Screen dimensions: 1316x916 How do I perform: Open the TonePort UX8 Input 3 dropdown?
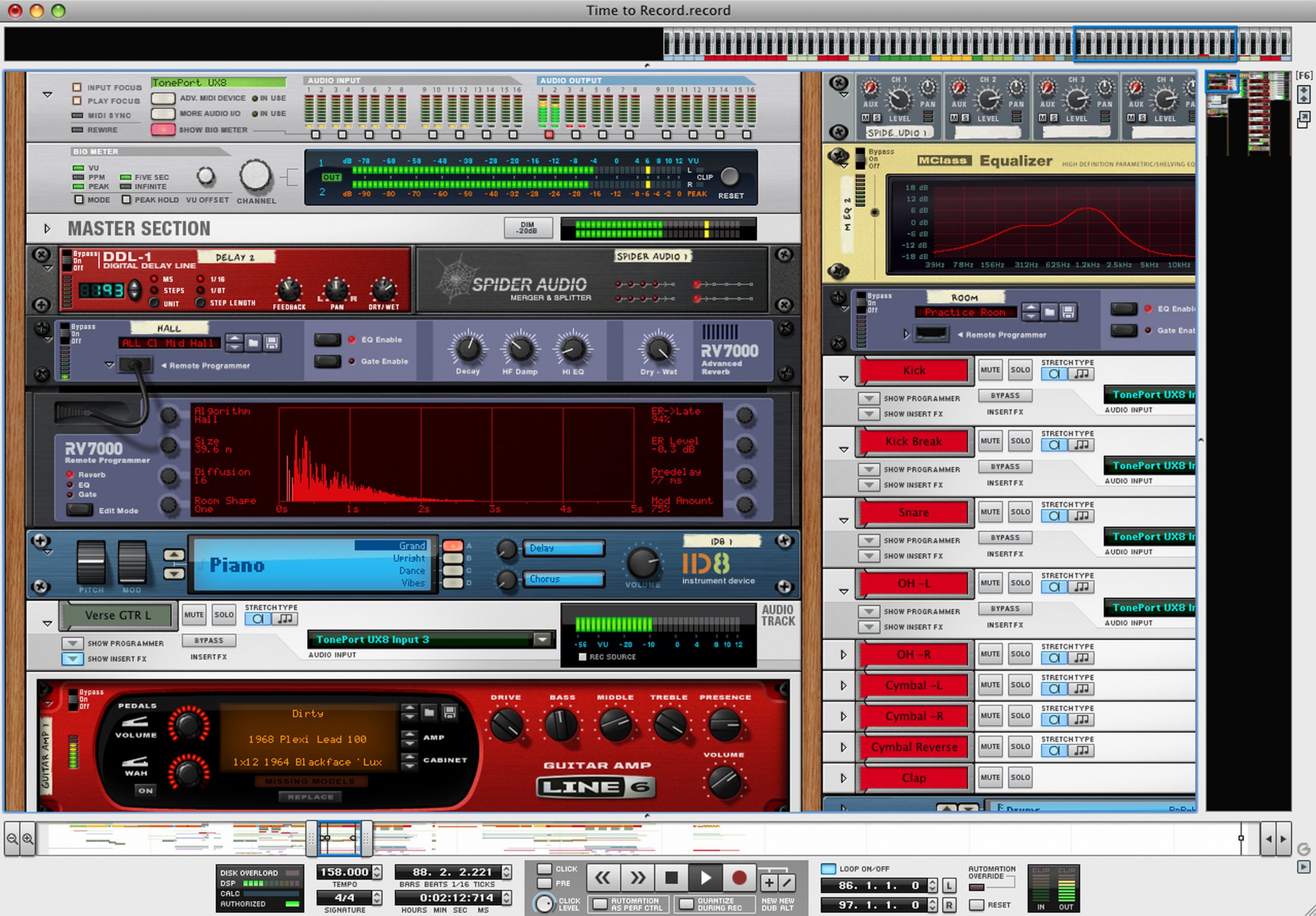pos(542,639)
